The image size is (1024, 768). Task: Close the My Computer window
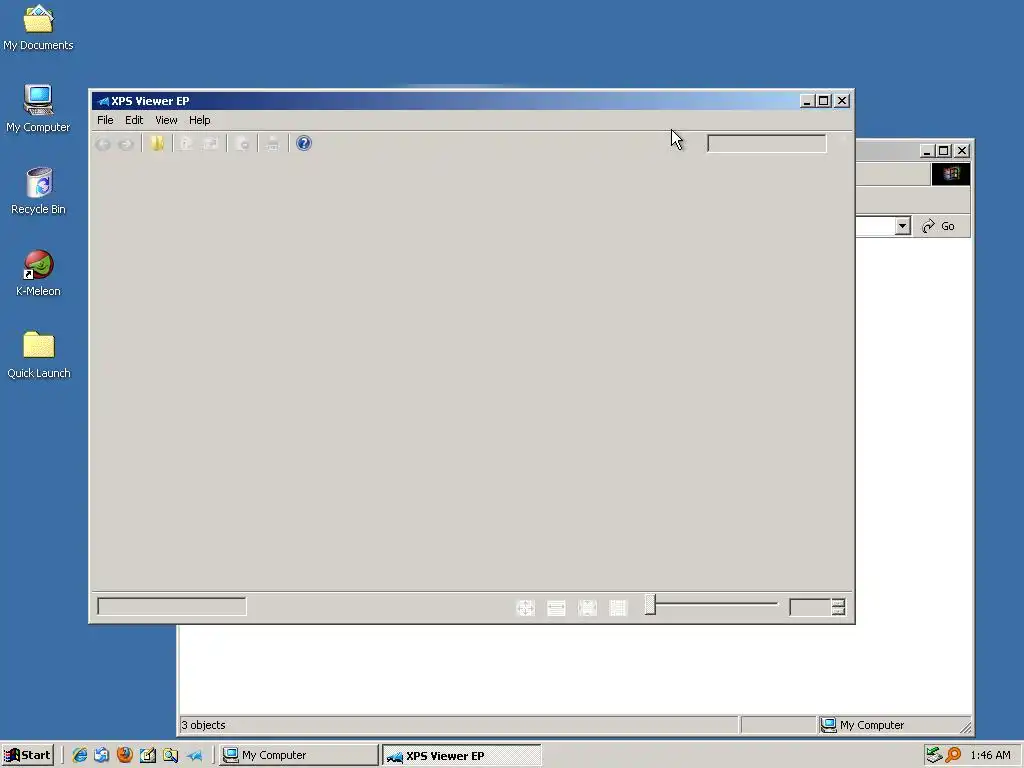[x=962, y=151]
